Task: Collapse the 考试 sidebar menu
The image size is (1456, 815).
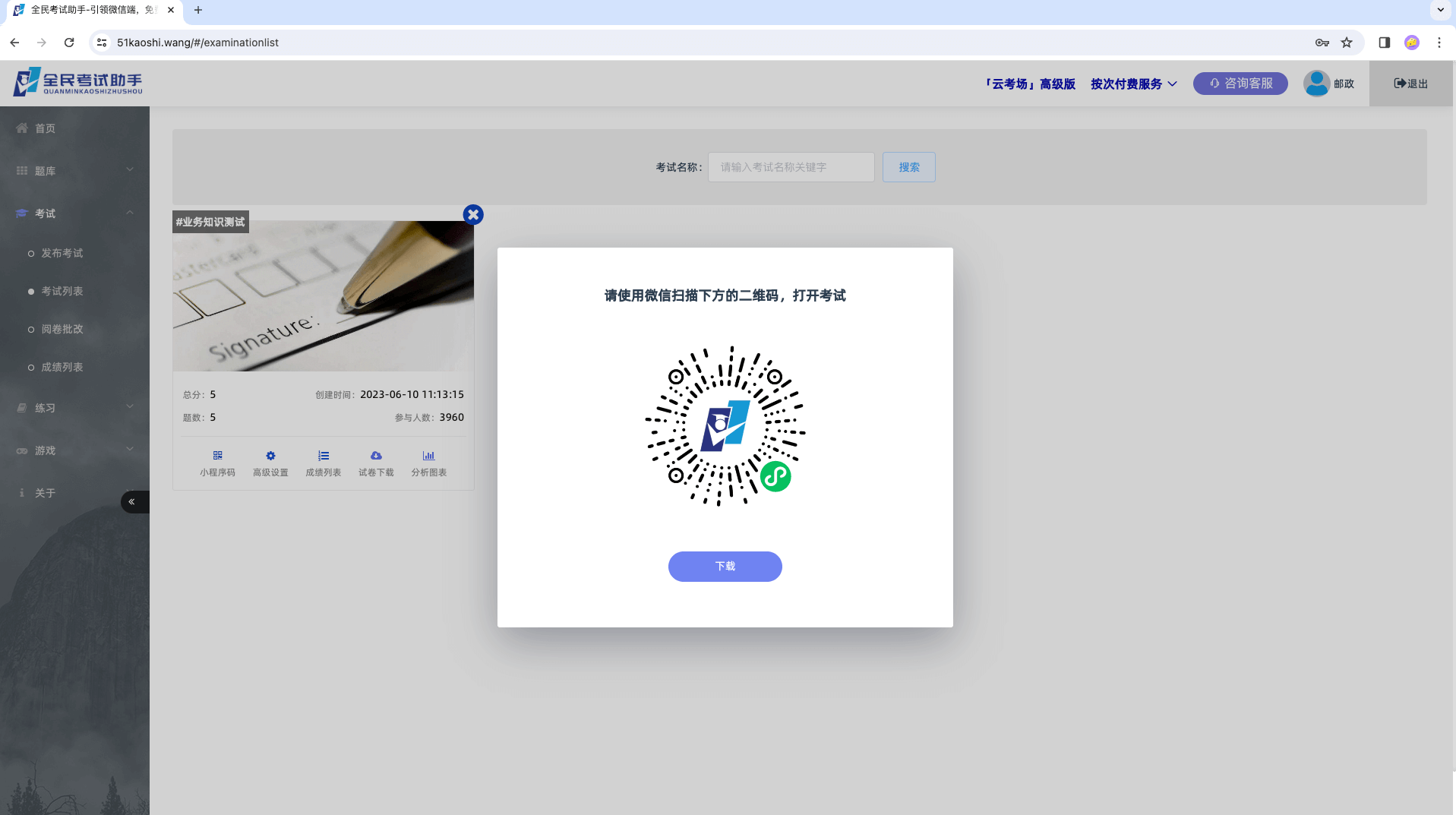Action: (x=74, y=213)
